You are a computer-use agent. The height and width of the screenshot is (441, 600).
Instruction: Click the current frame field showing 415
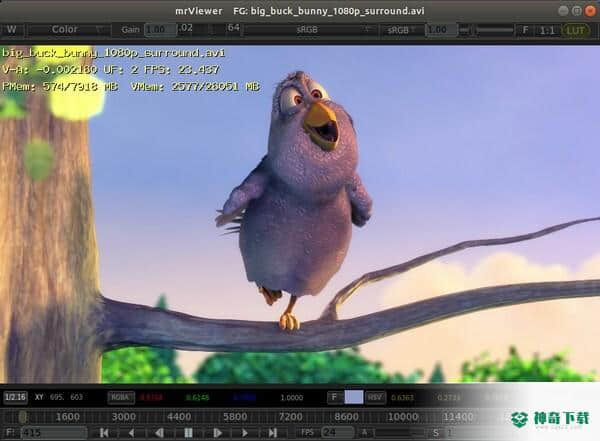coord(53,433)
